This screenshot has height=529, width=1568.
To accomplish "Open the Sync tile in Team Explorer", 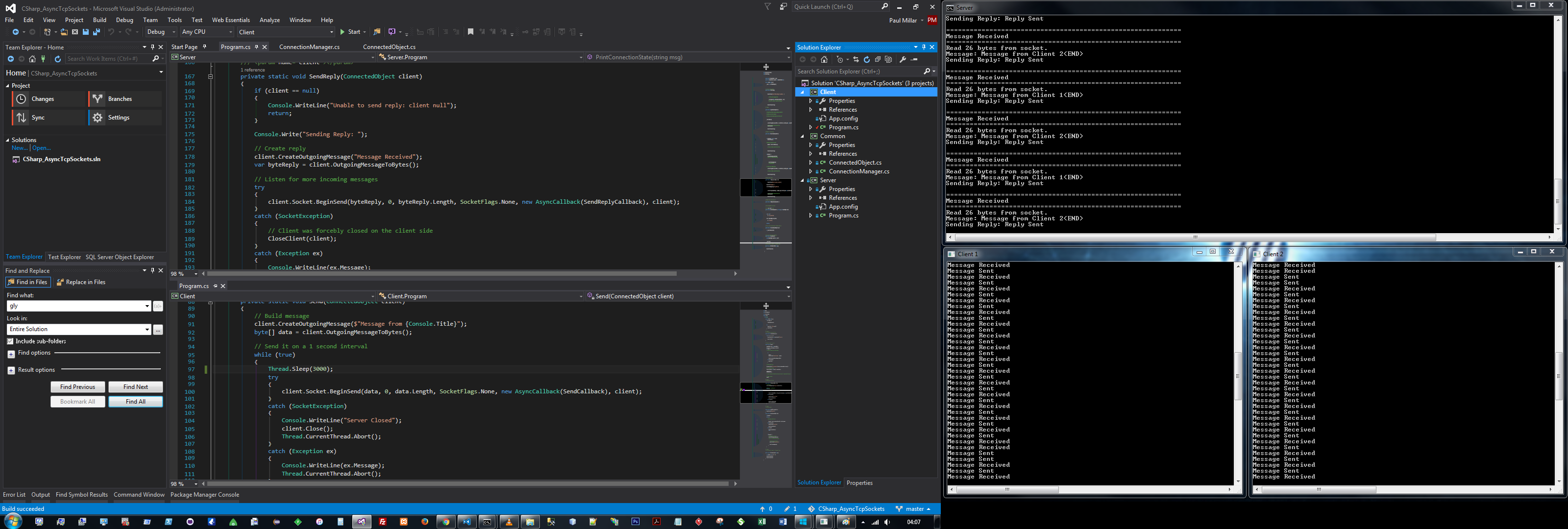I will click(x=49, y=118).
